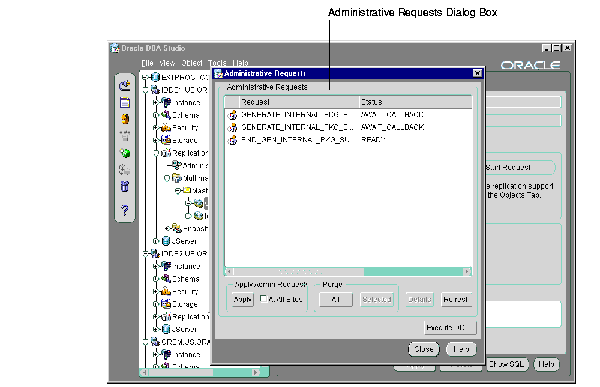Click the request list scrollbar right arrow

(467, 272)
